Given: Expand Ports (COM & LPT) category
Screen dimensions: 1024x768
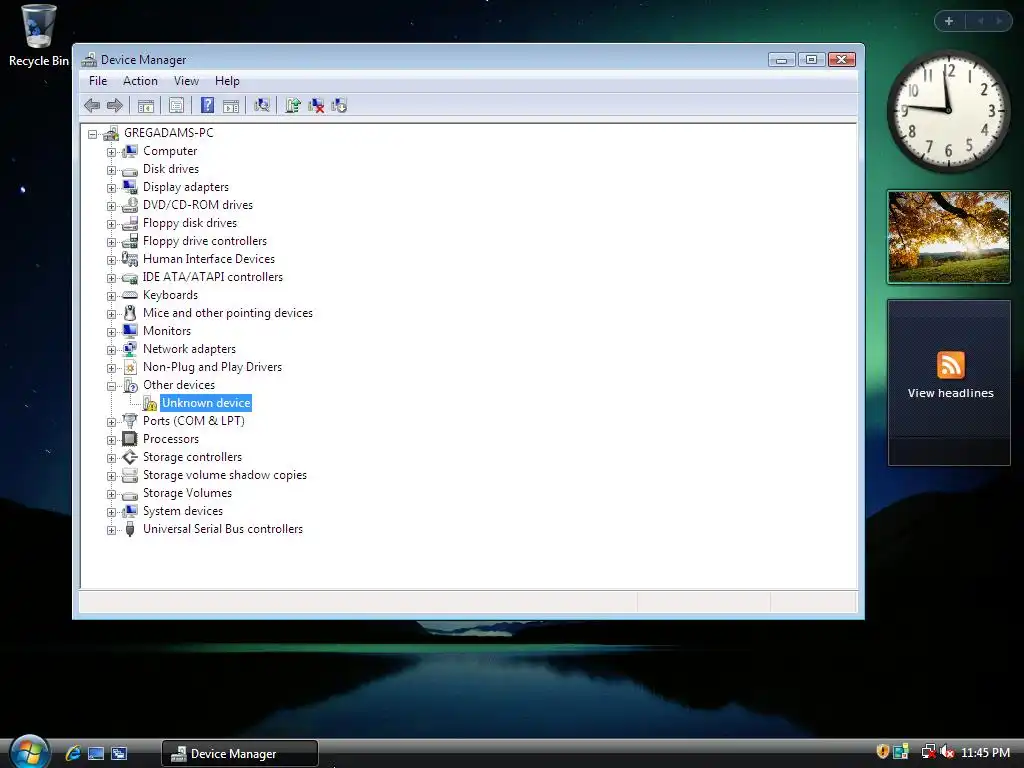Looking at the screenshot, I should [x=111, y=423].
